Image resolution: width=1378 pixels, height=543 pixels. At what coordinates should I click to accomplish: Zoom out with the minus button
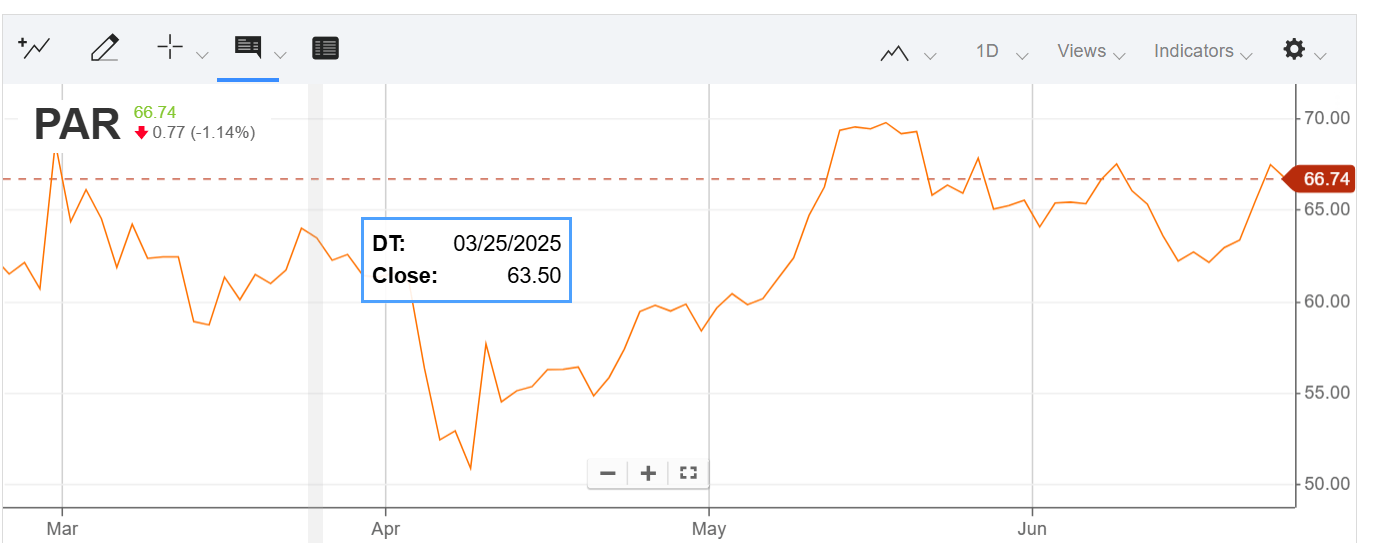(607, 473)
